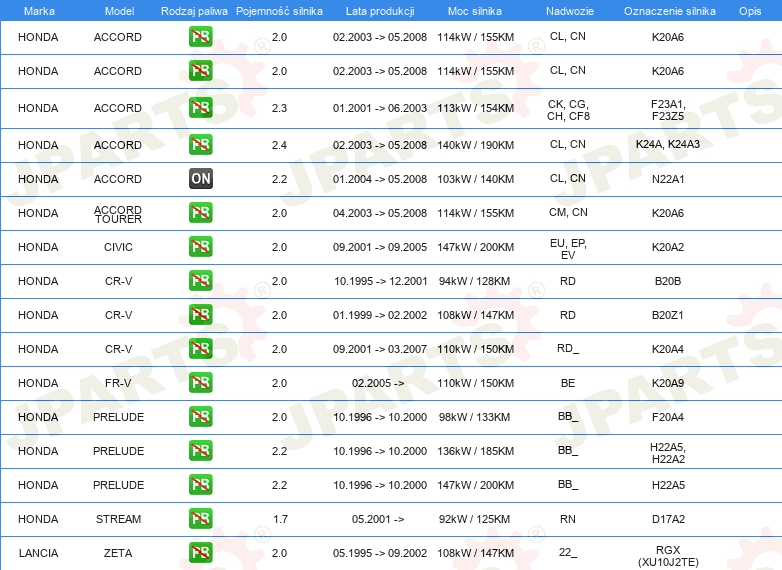The width and height of the screenshot is (782, 570).
Task: Click the petrol icon in the F20A4 row
Action: 200,416
